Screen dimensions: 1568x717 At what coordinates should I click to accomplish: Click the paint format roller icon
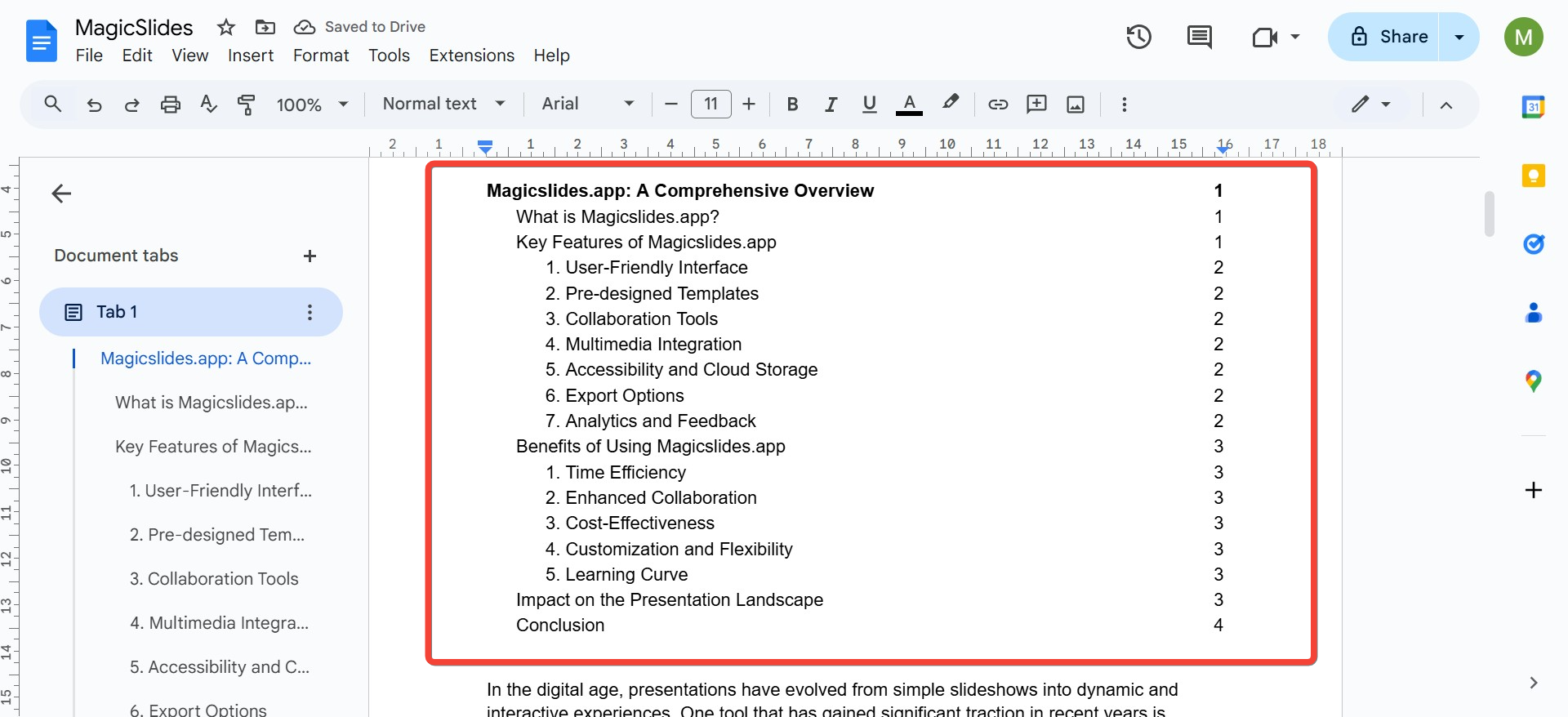point(246,105)
